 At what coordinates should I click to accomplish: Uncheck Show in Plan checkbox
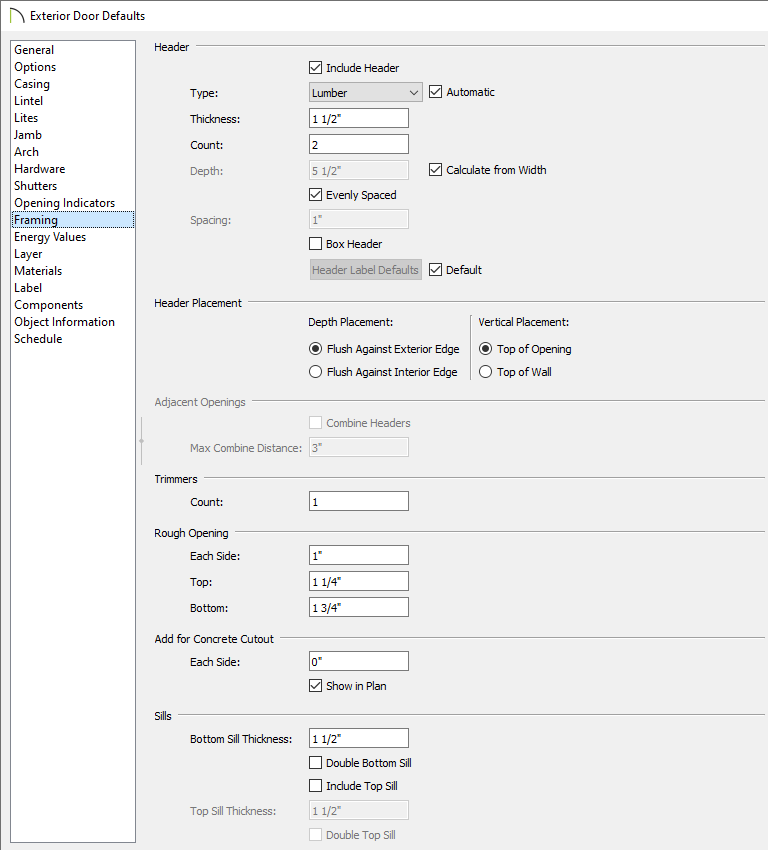(x=316, y=686)
